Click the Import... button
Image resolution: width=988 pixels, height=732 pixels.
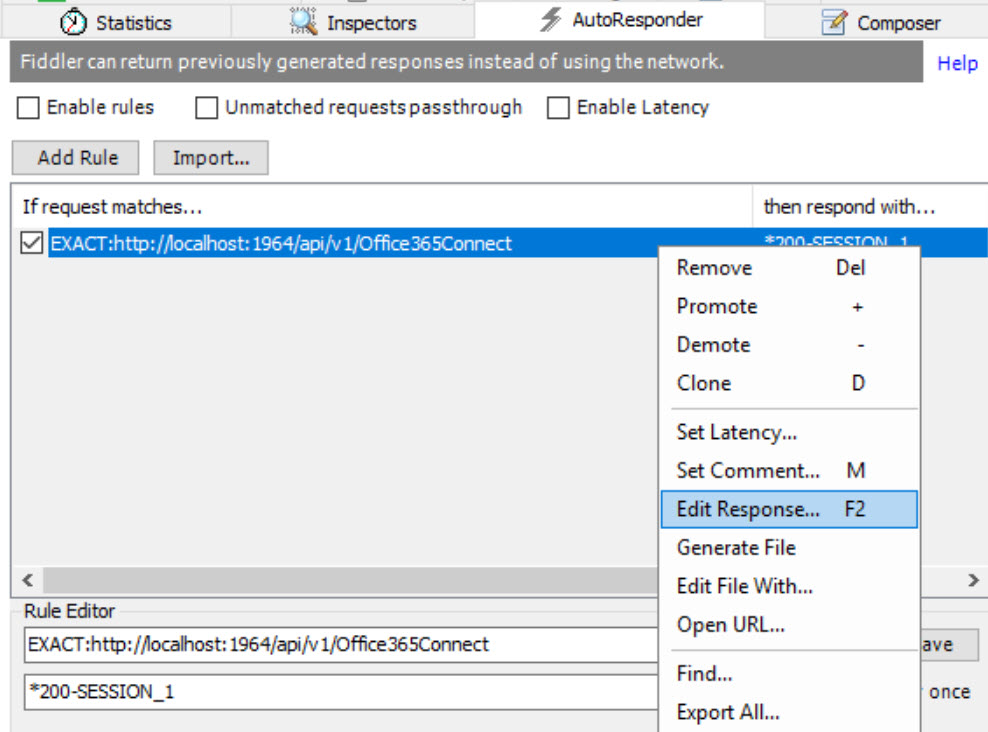(210, 158)
